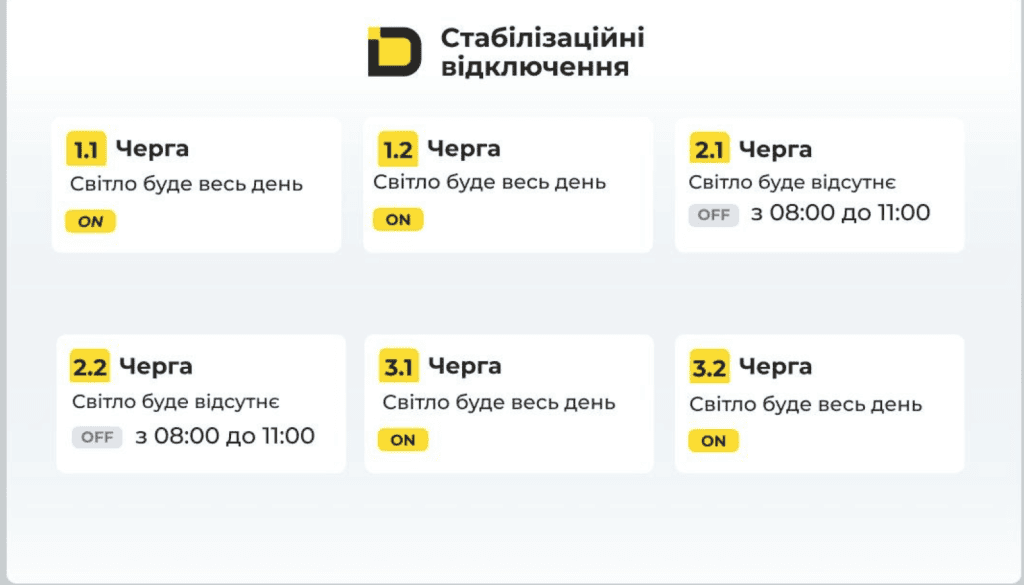
Task: Click the ON indicator in queue 3.2
Action: pos(714,441)
